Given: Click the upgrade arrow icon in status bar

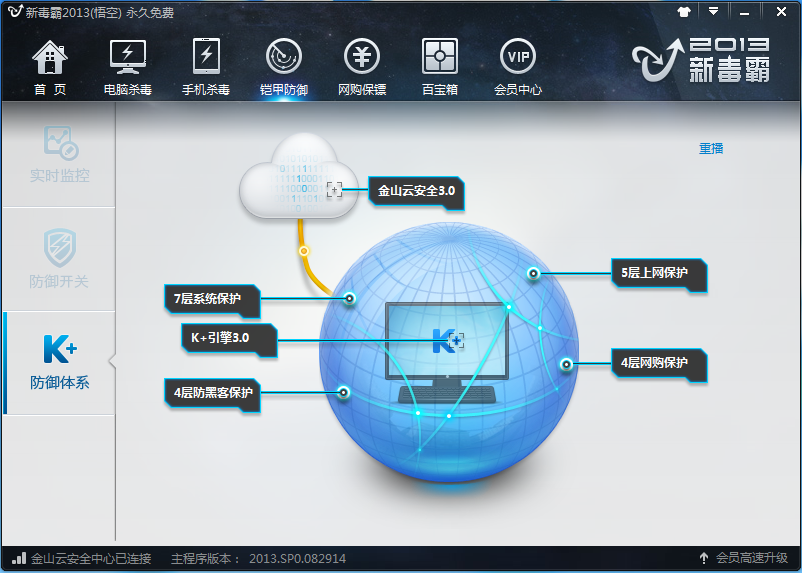Looking at the screenshot, I should click(x=704, y=558).
